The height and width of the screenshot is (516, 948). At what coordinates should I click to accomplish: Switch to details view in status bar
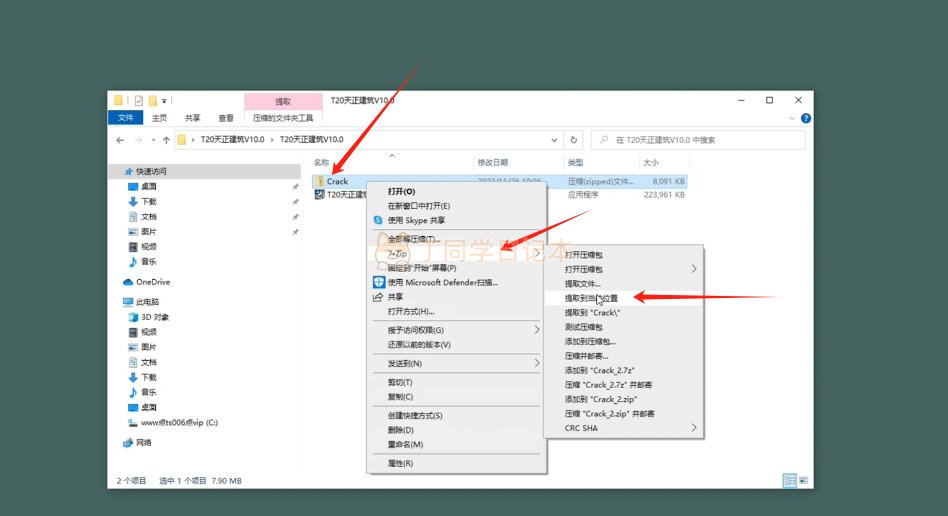790,480
